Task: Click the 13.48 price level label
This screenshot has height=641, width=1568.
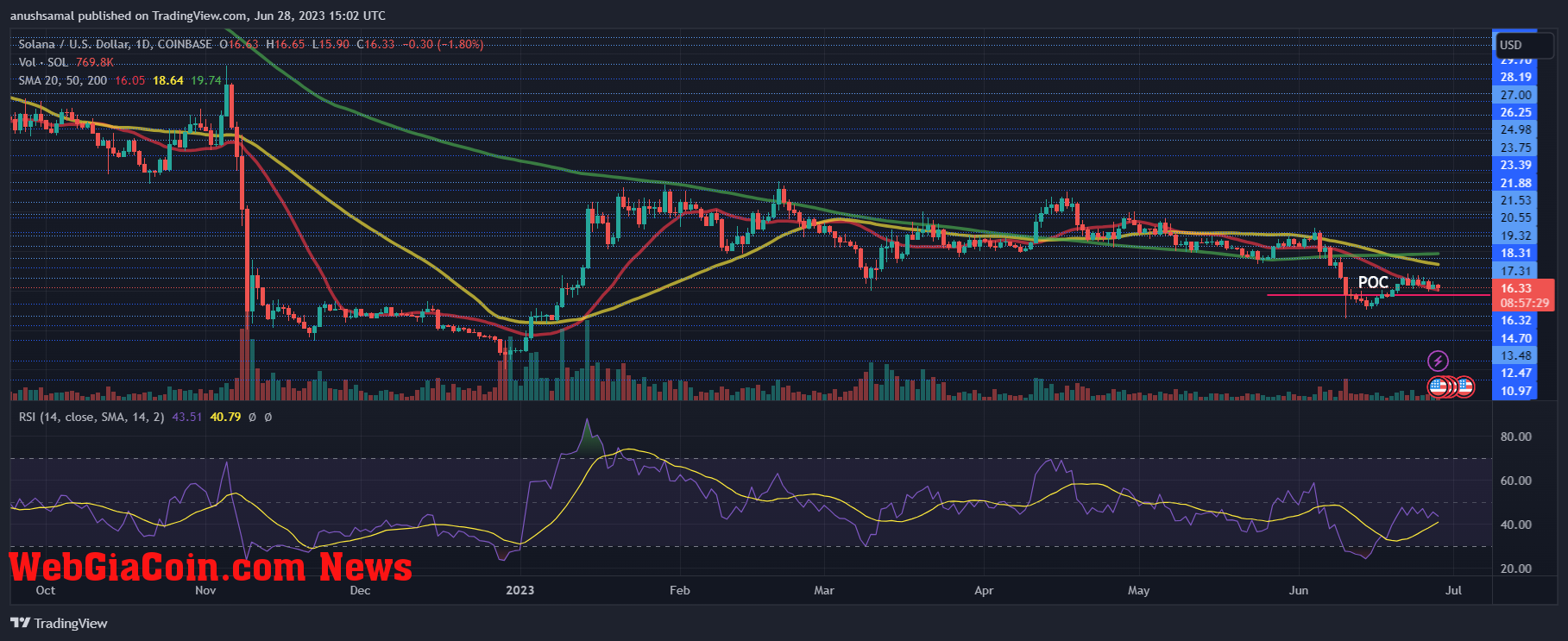Action: 1516,355
